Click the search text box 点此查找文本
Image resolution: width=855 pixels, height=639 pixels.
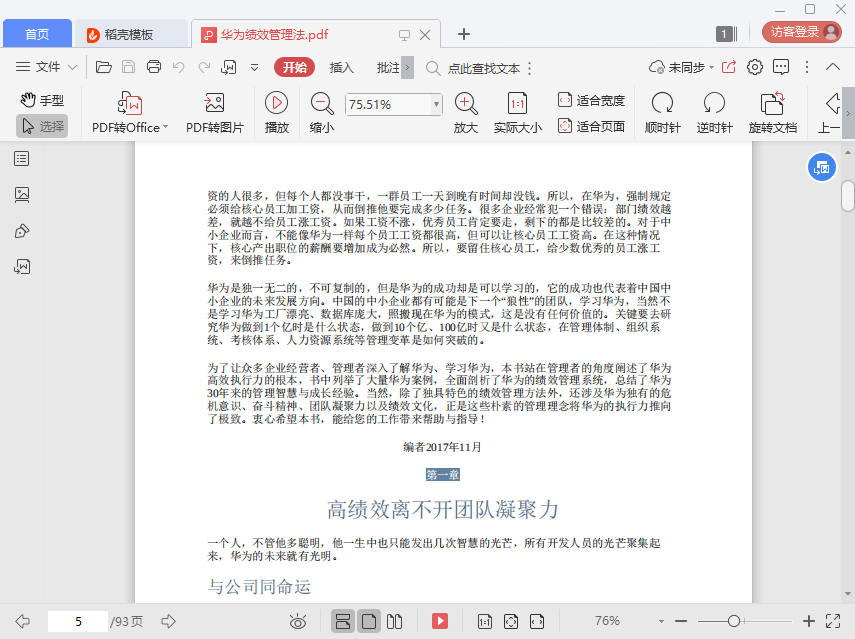(484, 68)
